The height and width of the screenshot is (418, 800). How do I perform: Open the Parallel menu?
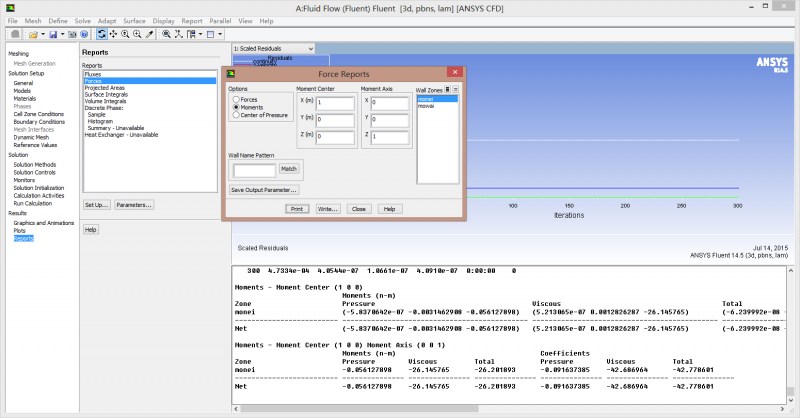pos(220,21)
